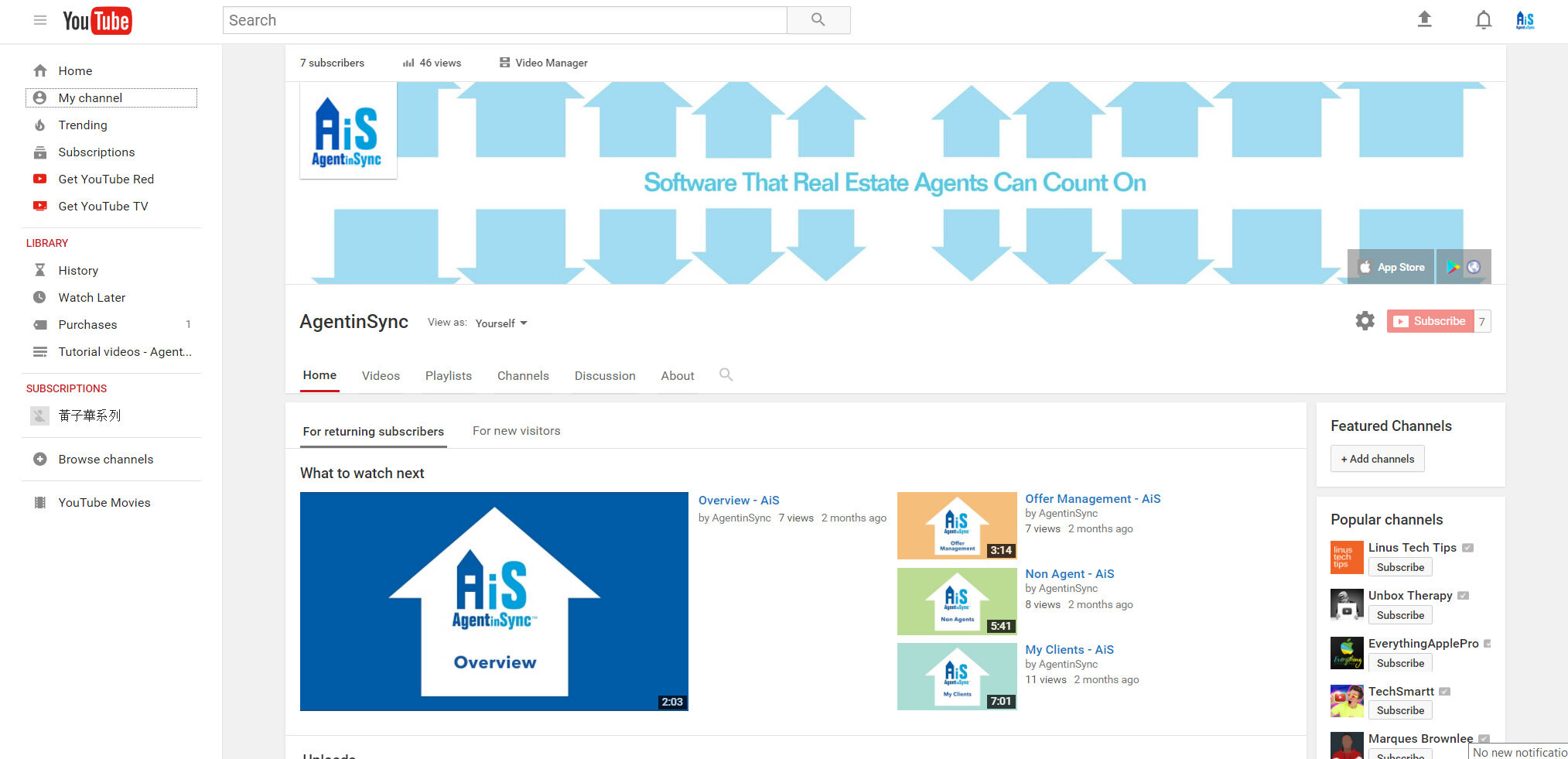
Task: Click the globe website banner icon
Action: (x=1474, y=267)
